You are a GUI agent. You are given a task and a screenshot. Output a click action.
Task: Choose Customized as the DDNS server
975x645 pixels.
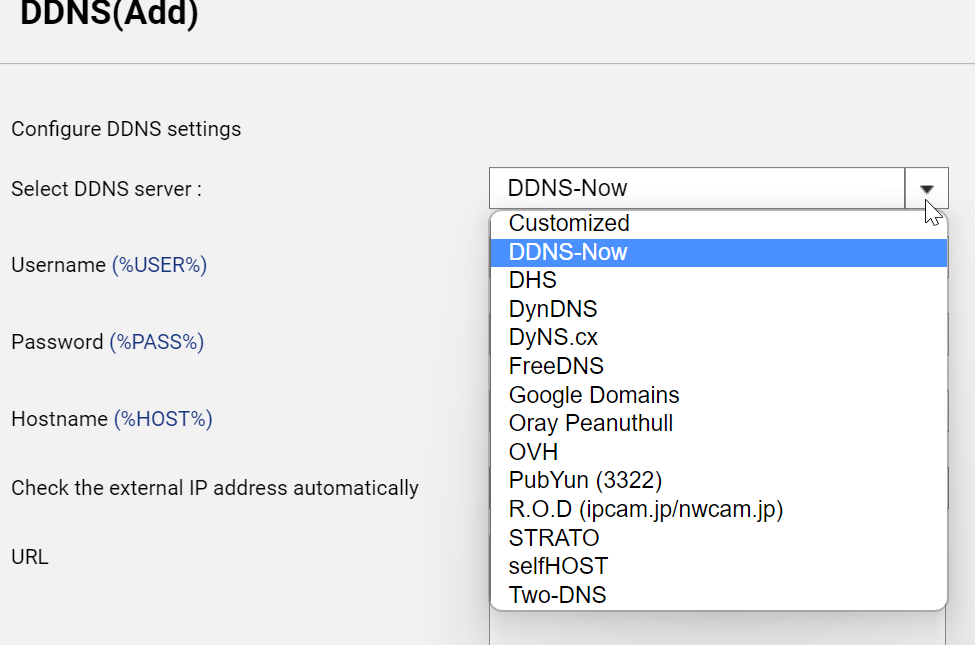coord(568,223)
